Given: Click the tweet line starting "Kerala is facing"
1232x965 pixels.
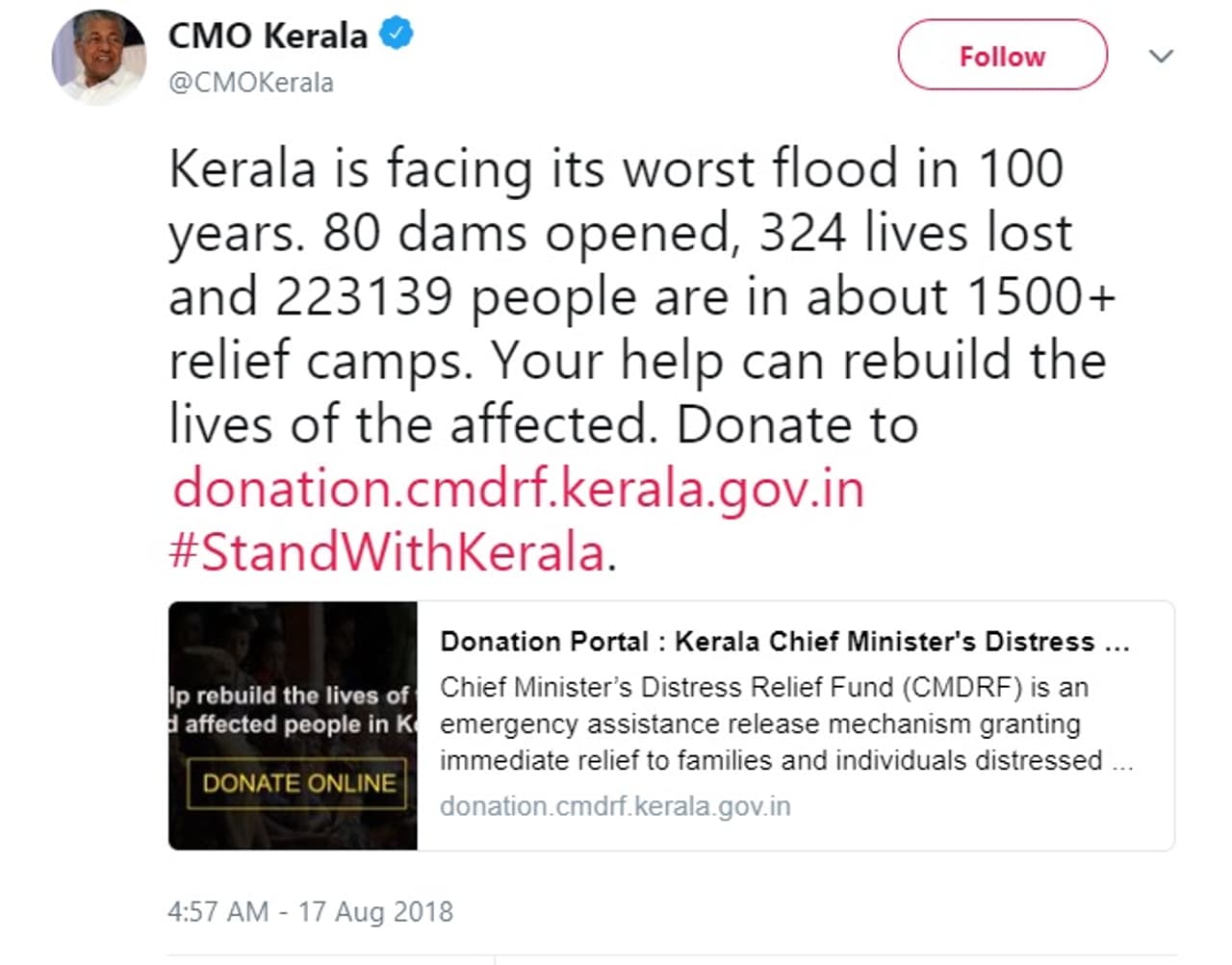Looking at the screenshot, I should click(616, 168).
